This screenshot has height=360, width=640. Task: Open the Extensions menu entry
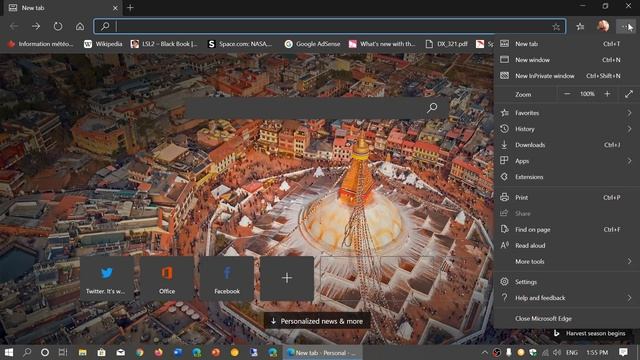[567, 177]
